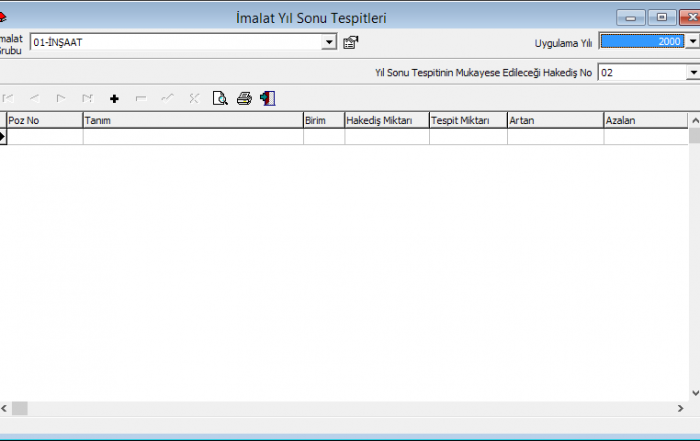Open İmalat Grubu properties icon
Viewport: 700px width, 441px height.
350,42
